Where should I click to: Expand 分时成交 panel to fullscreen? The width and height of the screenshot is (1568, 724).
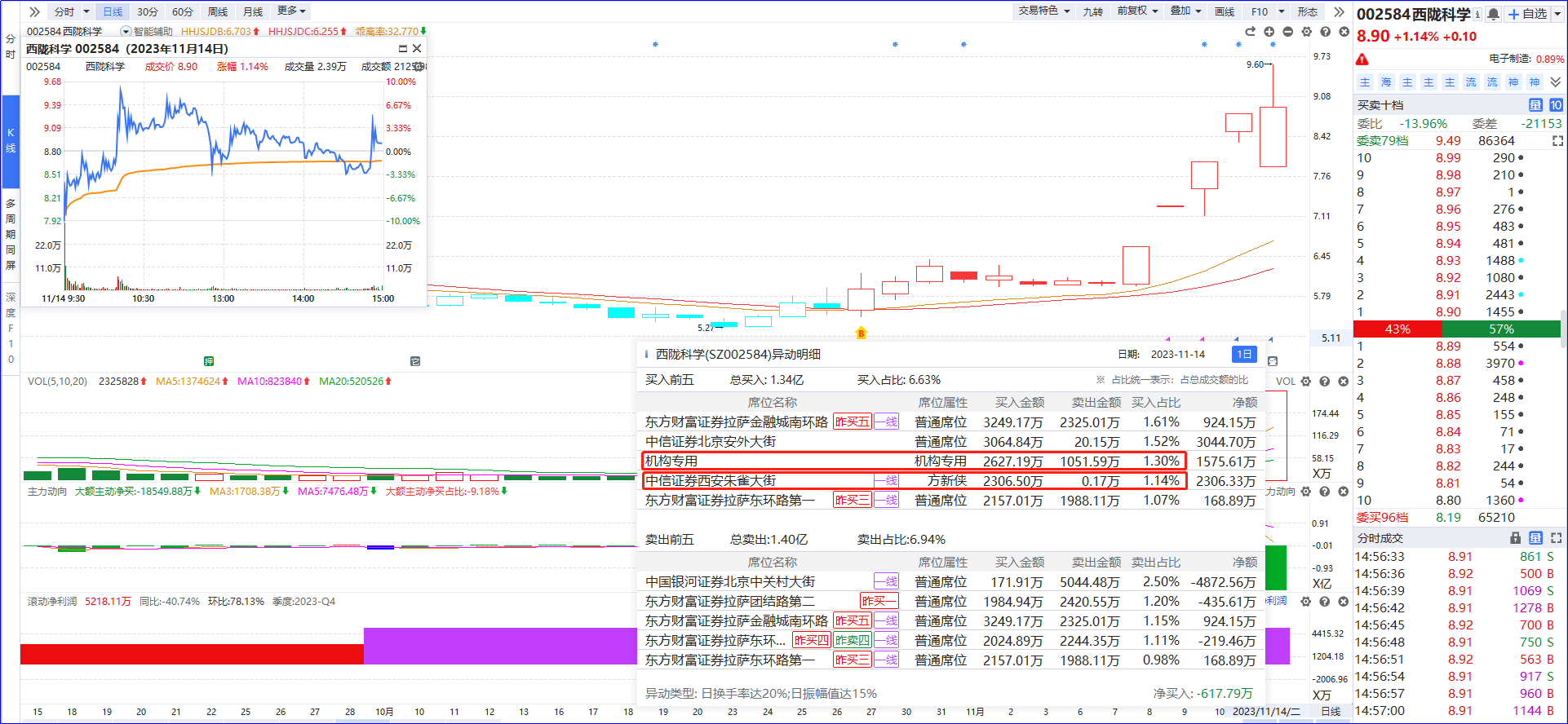click(x=1556, y=538)
